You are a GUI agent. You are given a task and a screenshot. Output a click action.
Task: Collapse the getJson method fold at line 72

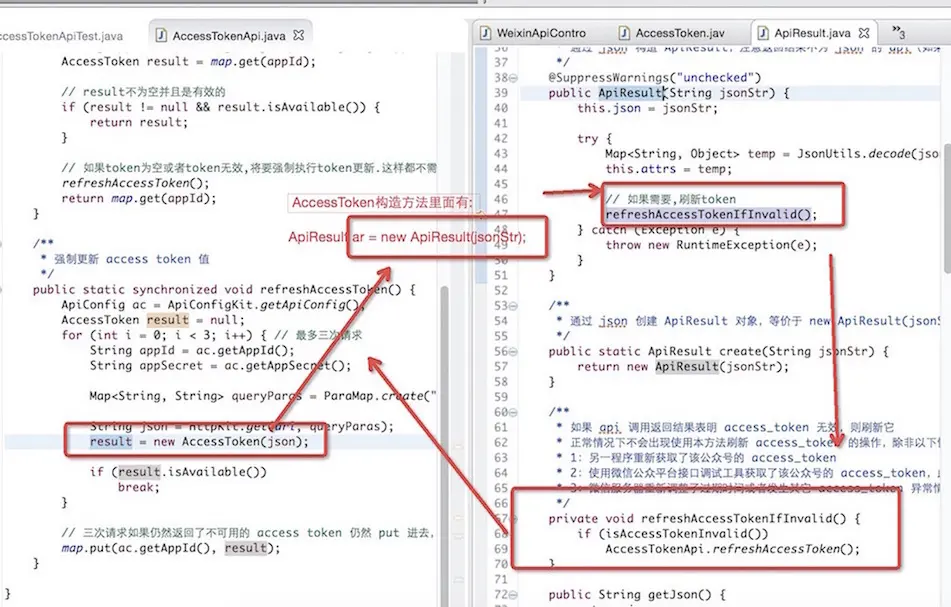tap(513, 595)
